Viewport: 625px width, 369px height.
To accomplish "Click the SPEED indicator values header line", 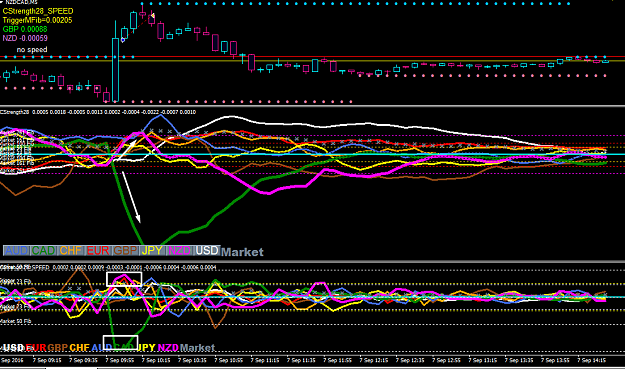I will [x=108, y=267].
